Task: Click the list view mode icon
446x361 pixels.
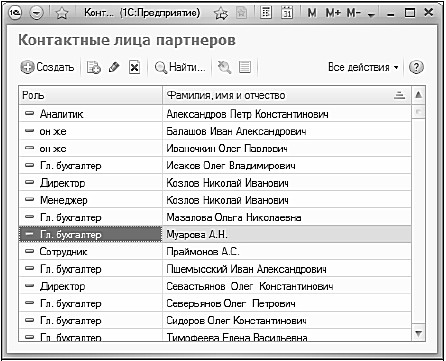Action: (245, 67)
